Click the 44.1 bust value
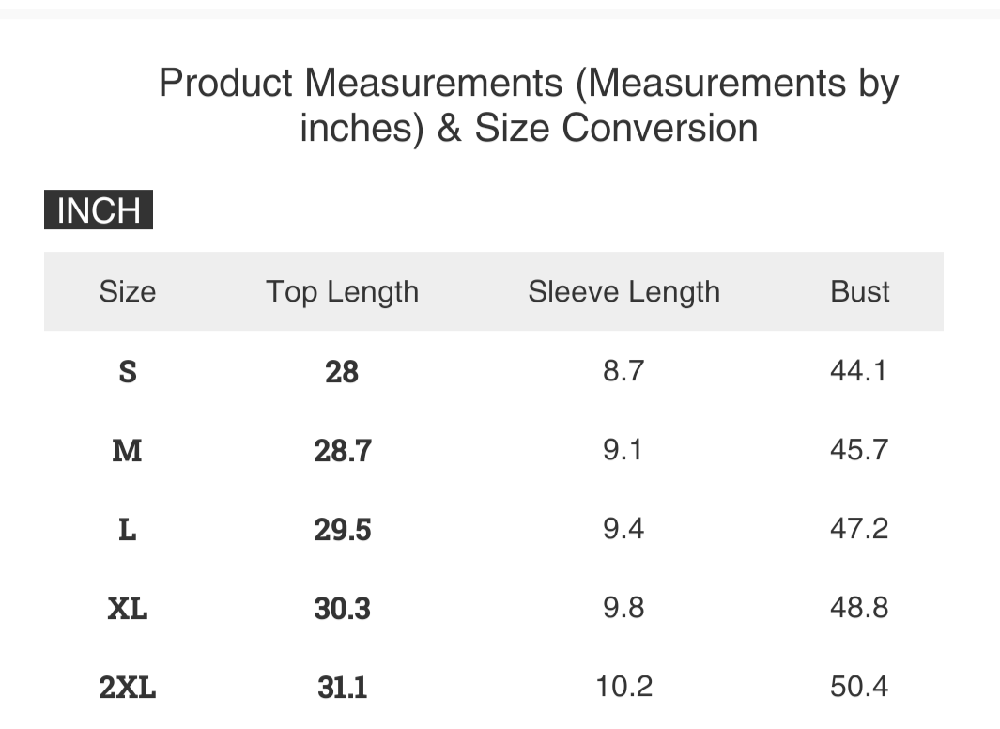The width and height of the screenshot is (1000, 729). [859, 371]
